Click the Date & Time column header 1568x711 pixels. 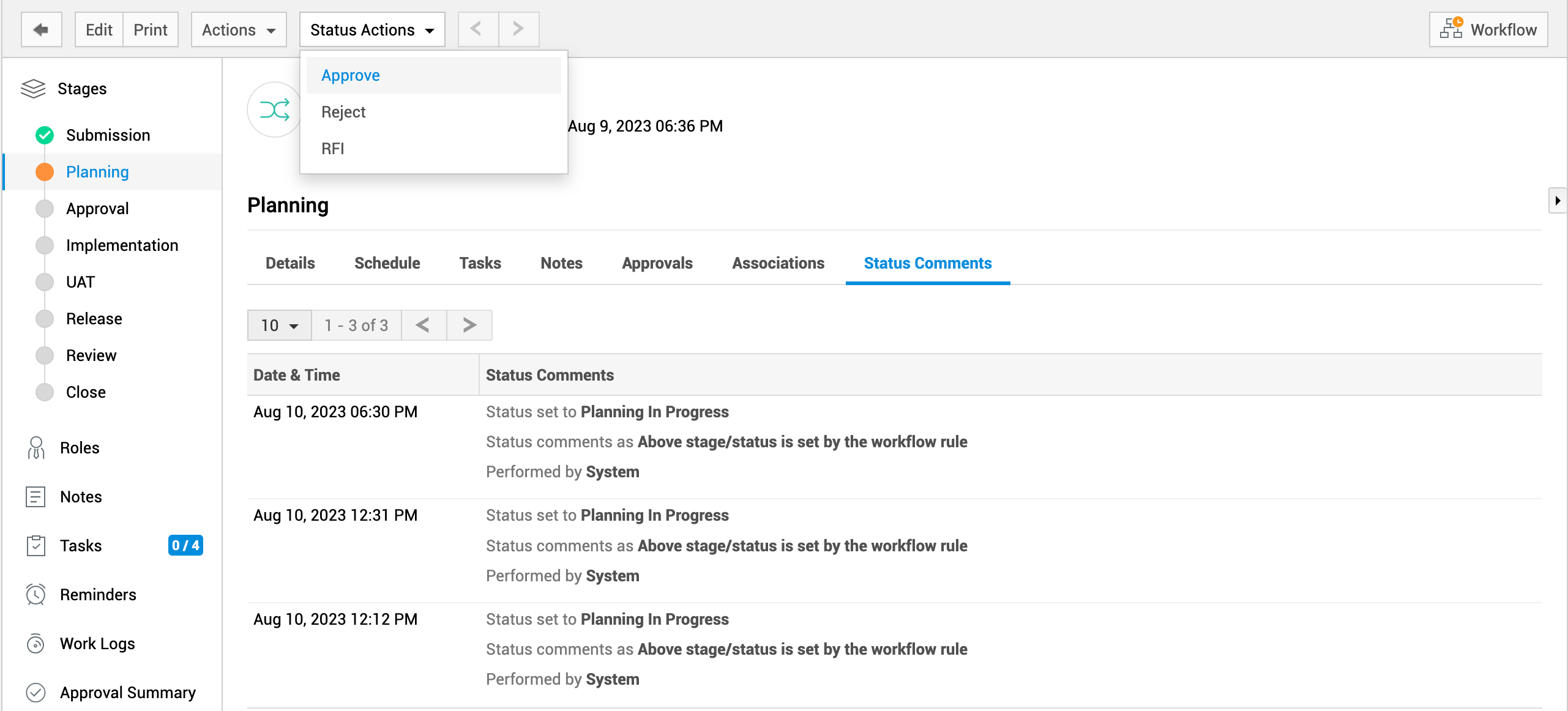tap(363, 375)
